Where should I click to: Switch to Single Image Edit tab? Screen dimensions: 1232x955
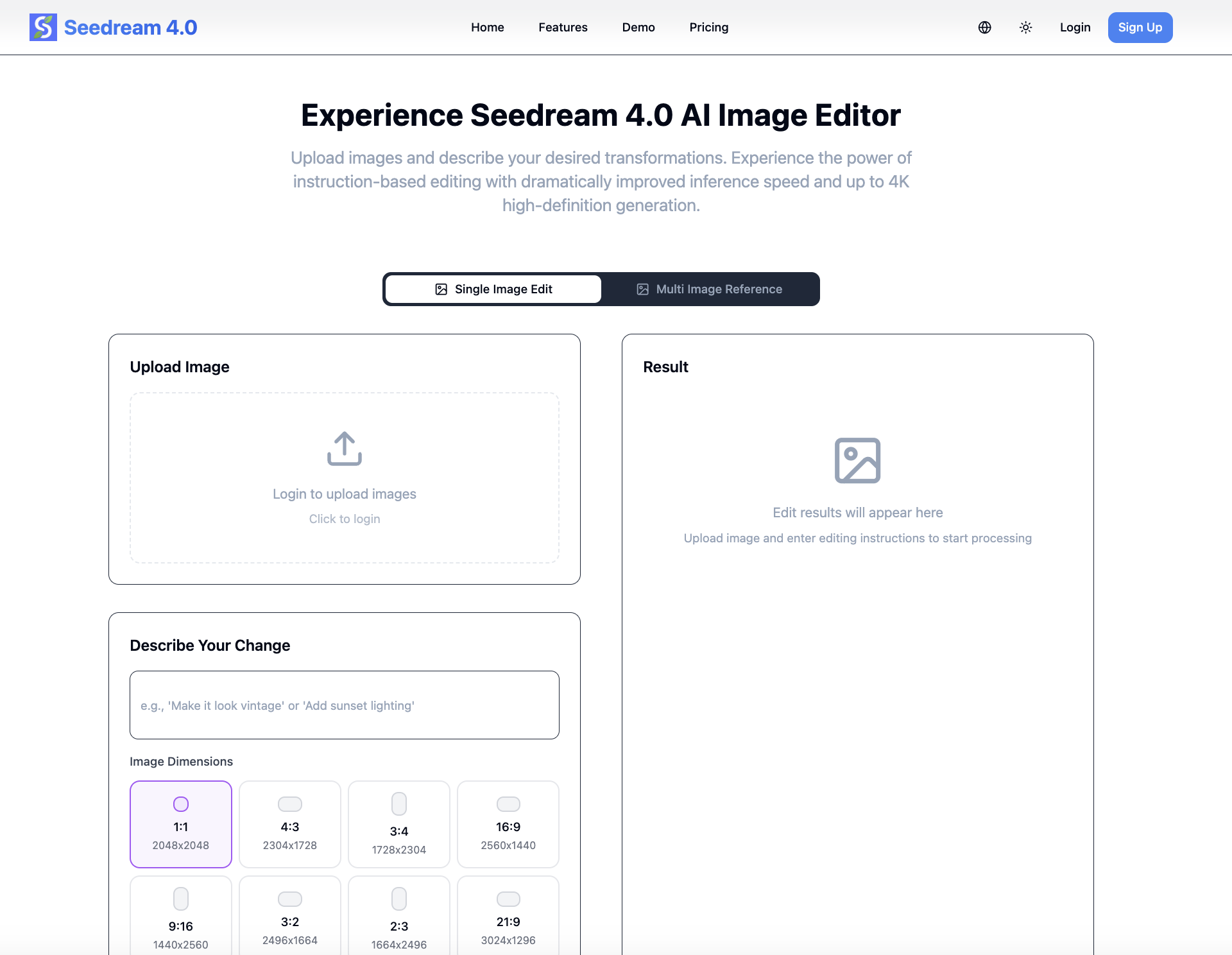(x=493, y=289)
